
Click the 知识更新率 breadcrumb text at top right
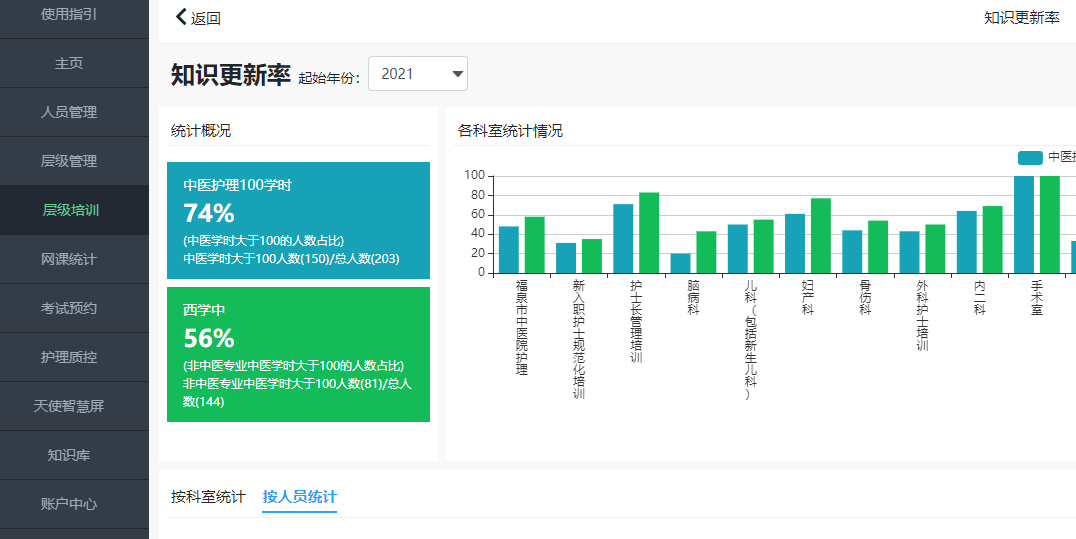click(x=1022, y=18)
